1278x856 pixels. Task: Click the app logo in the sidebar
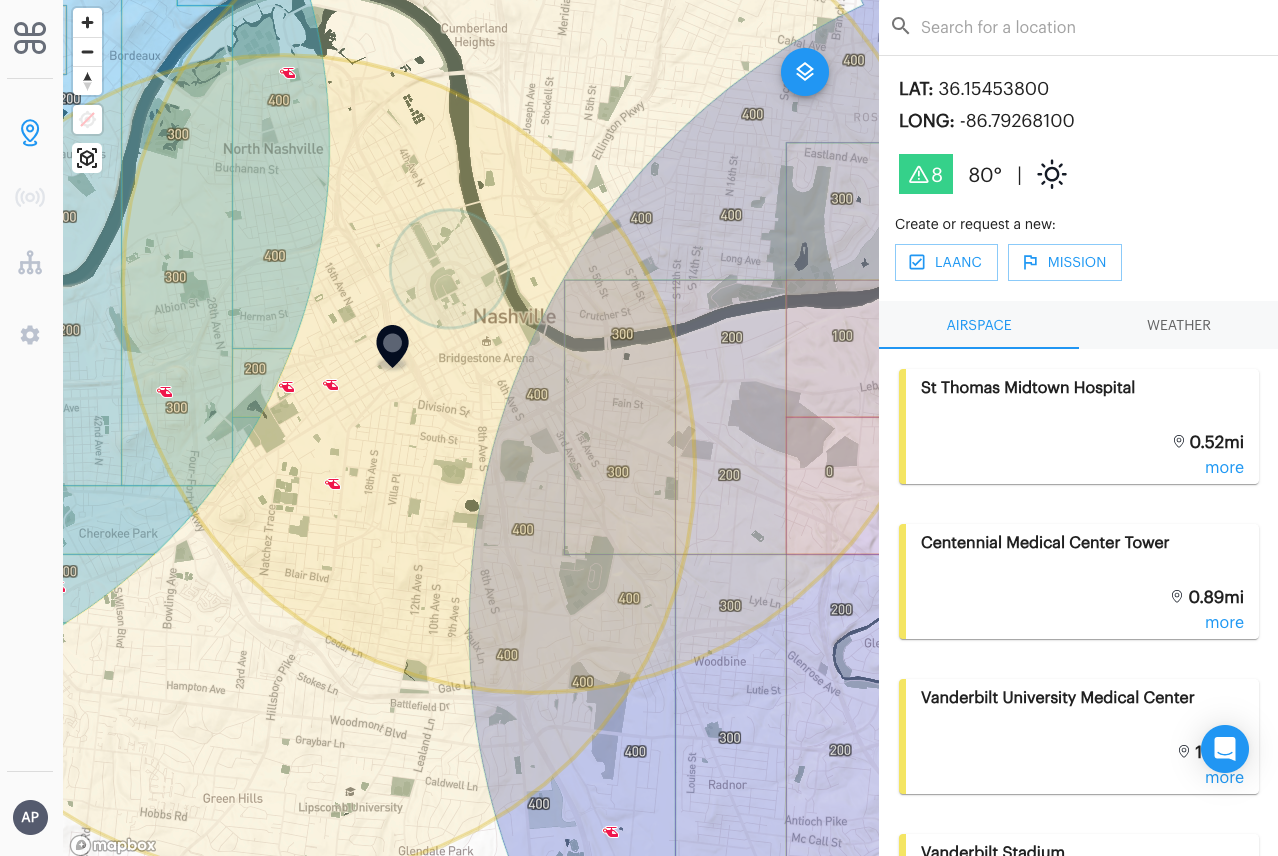pyautogui.click(x=30, y=39)
